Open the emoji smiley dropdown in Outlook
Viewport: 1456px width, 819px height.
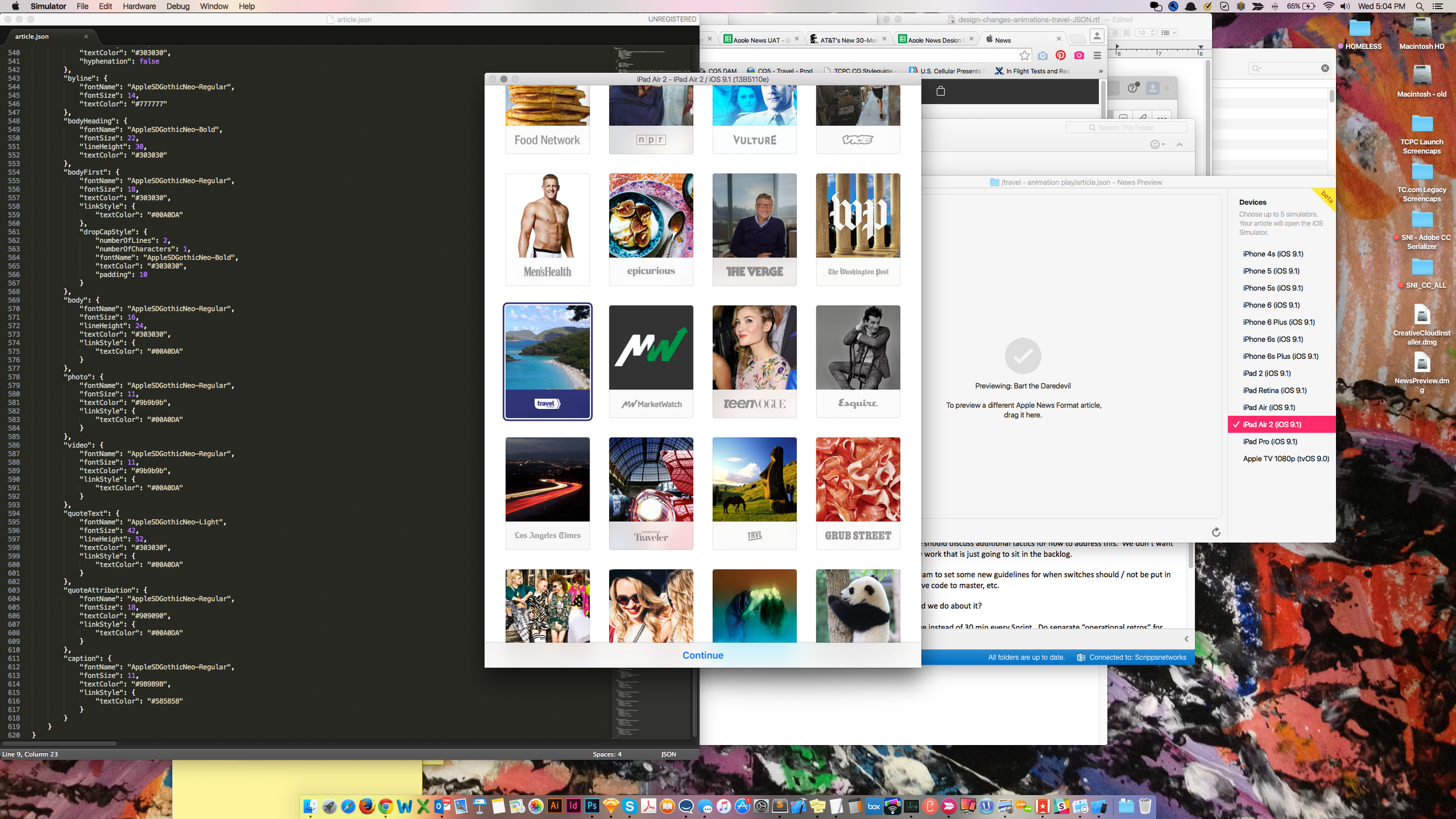pos(1157,144)
